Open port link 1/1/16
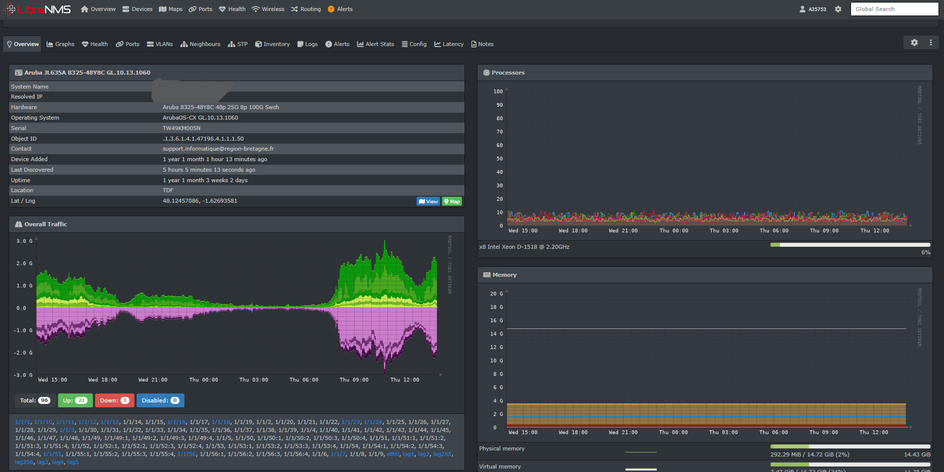 pyautogui.click(x=177, y=422)
